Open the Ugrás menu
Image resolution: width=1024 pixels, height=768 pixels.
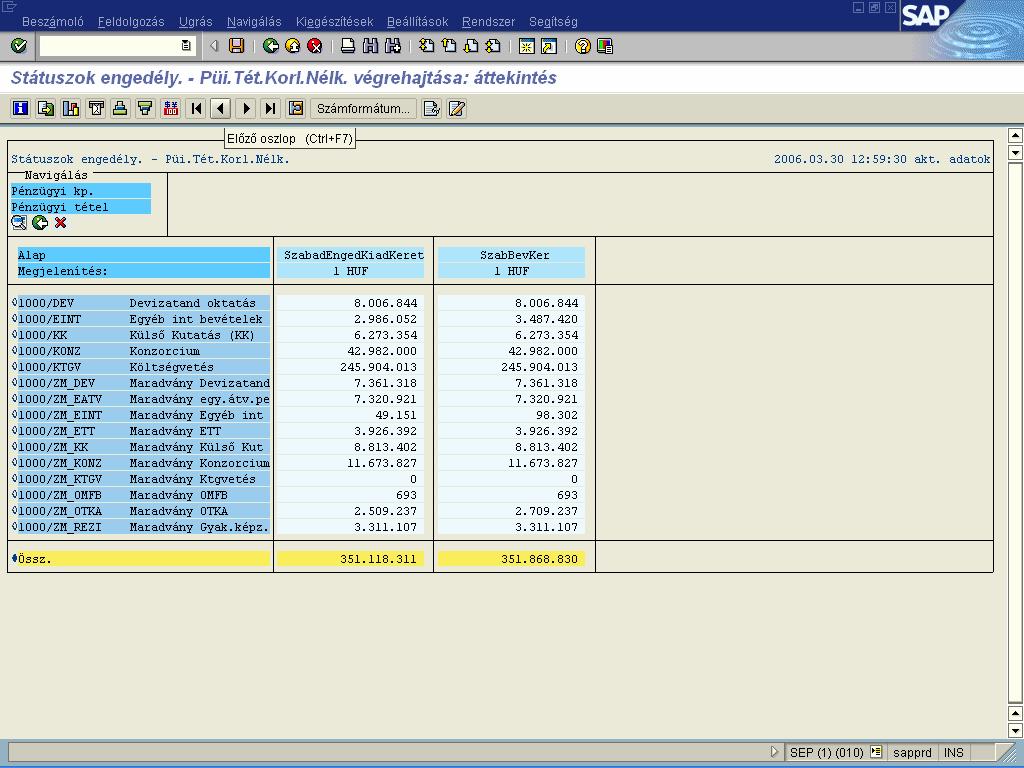(x=195, y=22)
